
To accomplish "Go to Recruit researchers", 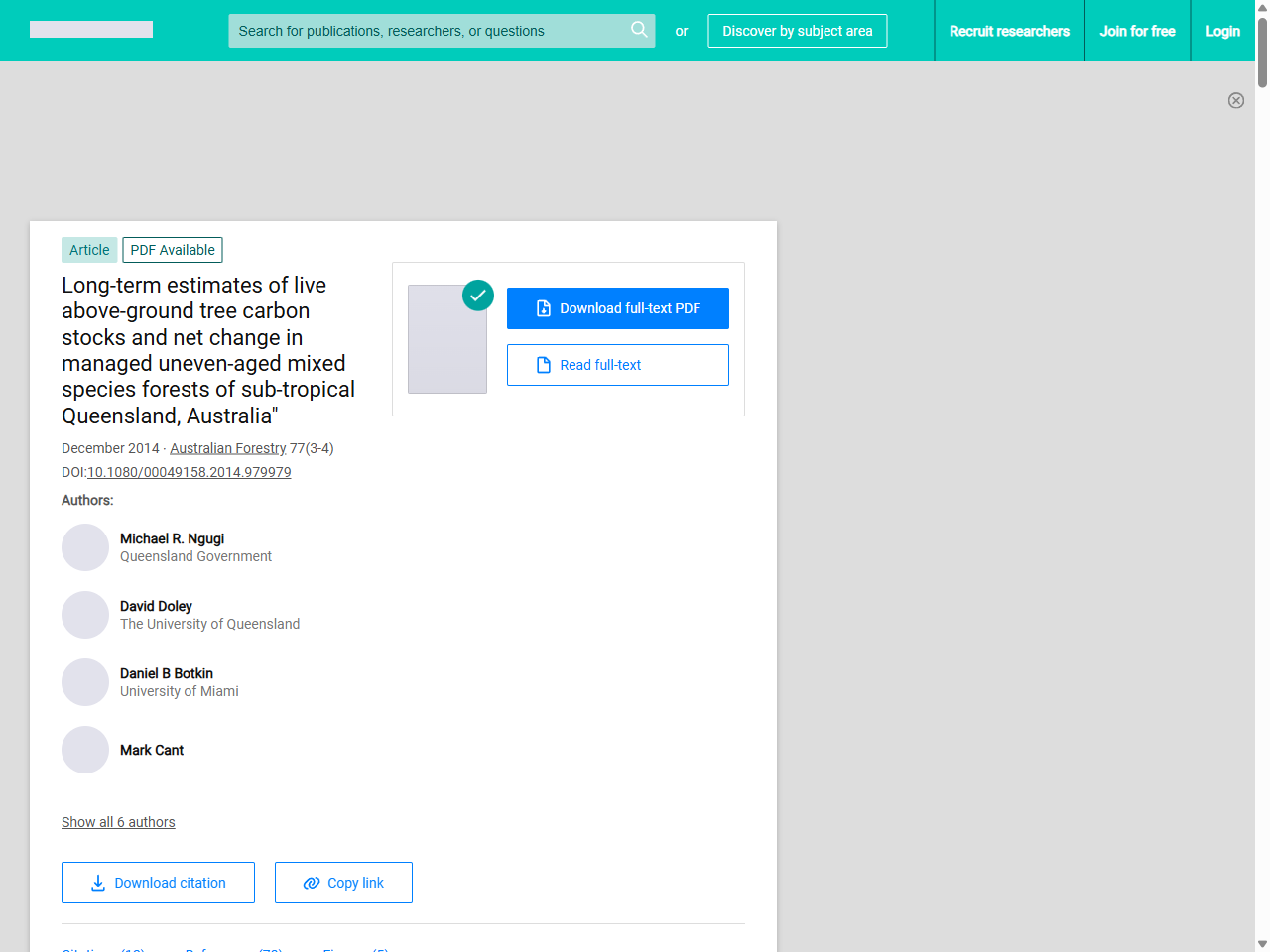I will (1009, 31).
